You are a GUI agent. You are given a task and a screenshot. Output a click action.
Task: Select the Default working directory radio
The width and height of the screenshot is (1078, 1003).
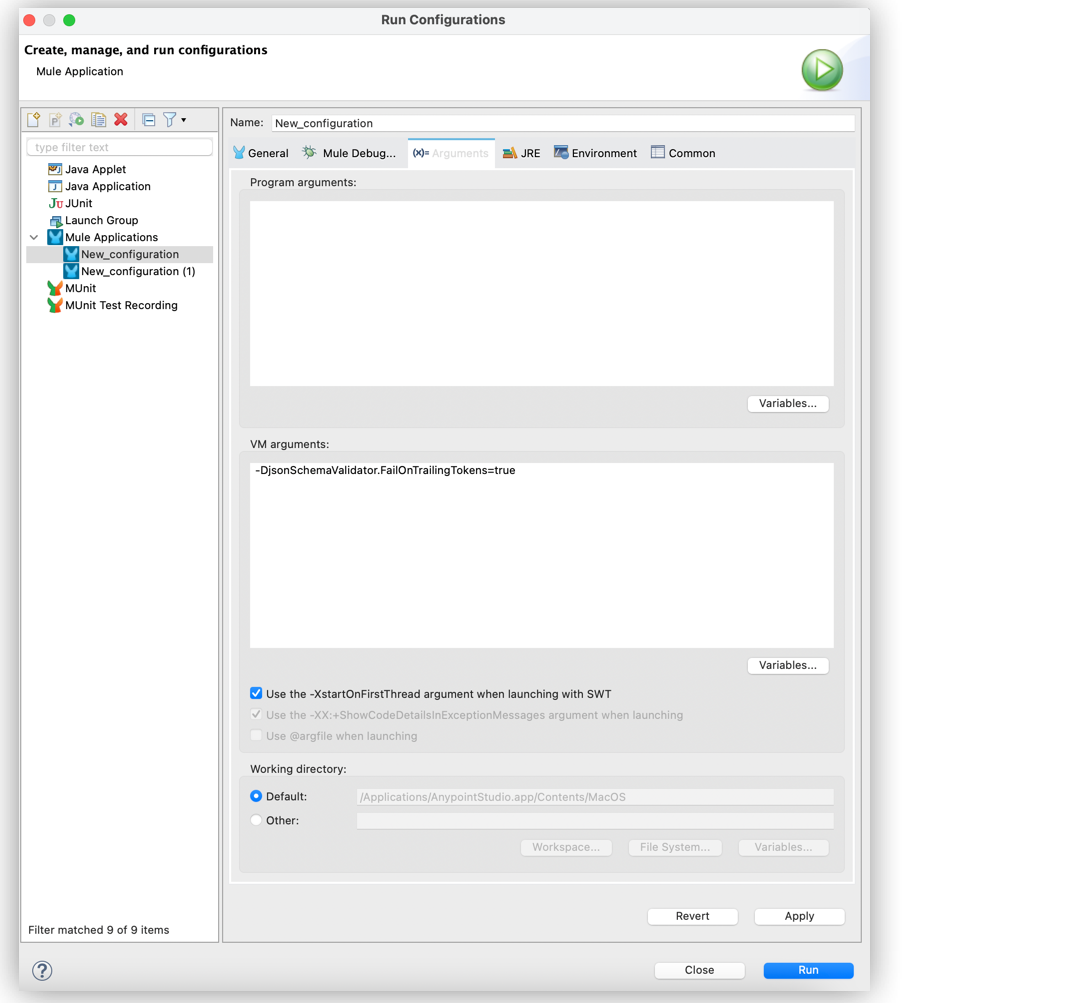256,796
